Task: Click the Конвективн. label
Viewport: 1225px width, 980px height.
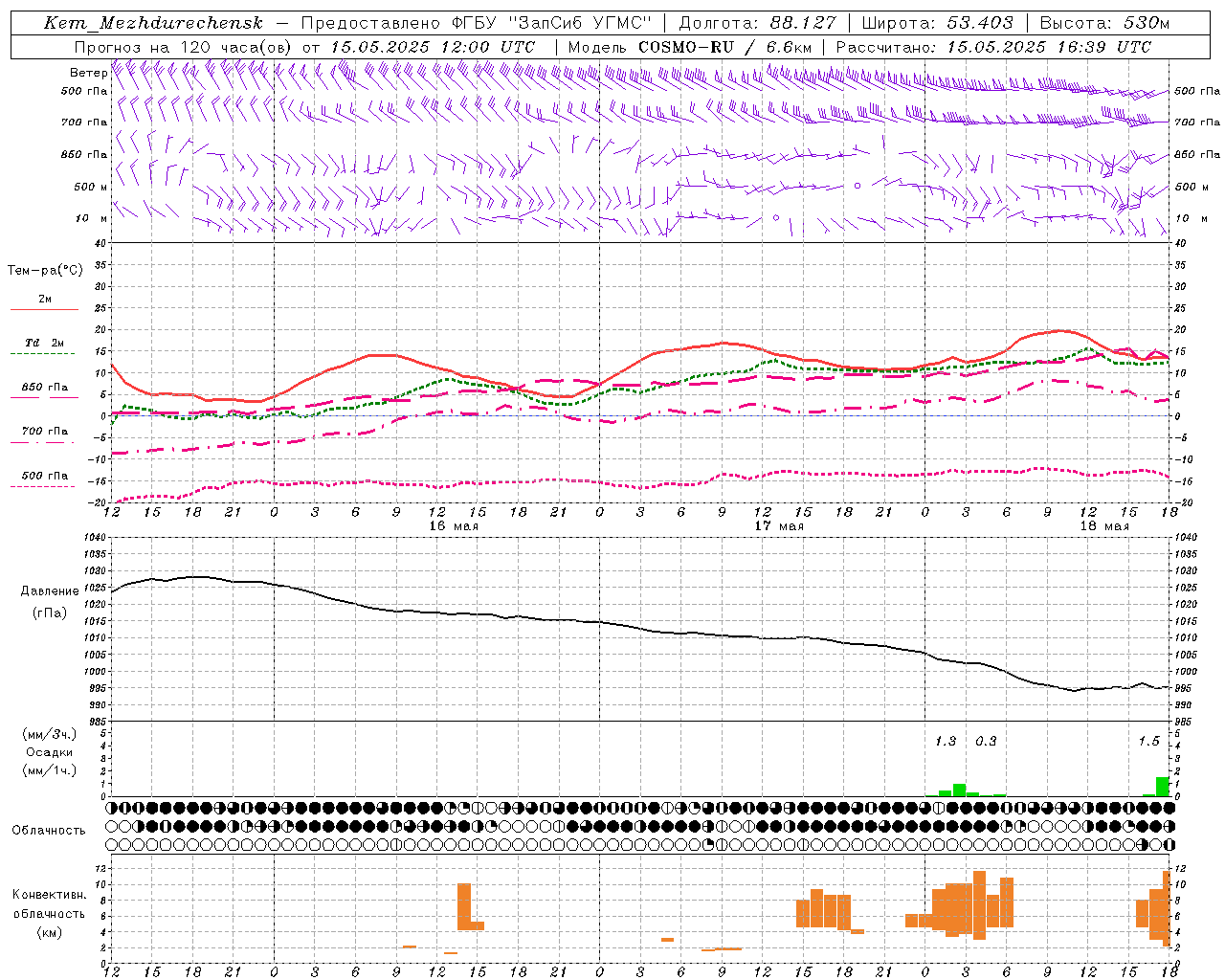Action: 50,895
